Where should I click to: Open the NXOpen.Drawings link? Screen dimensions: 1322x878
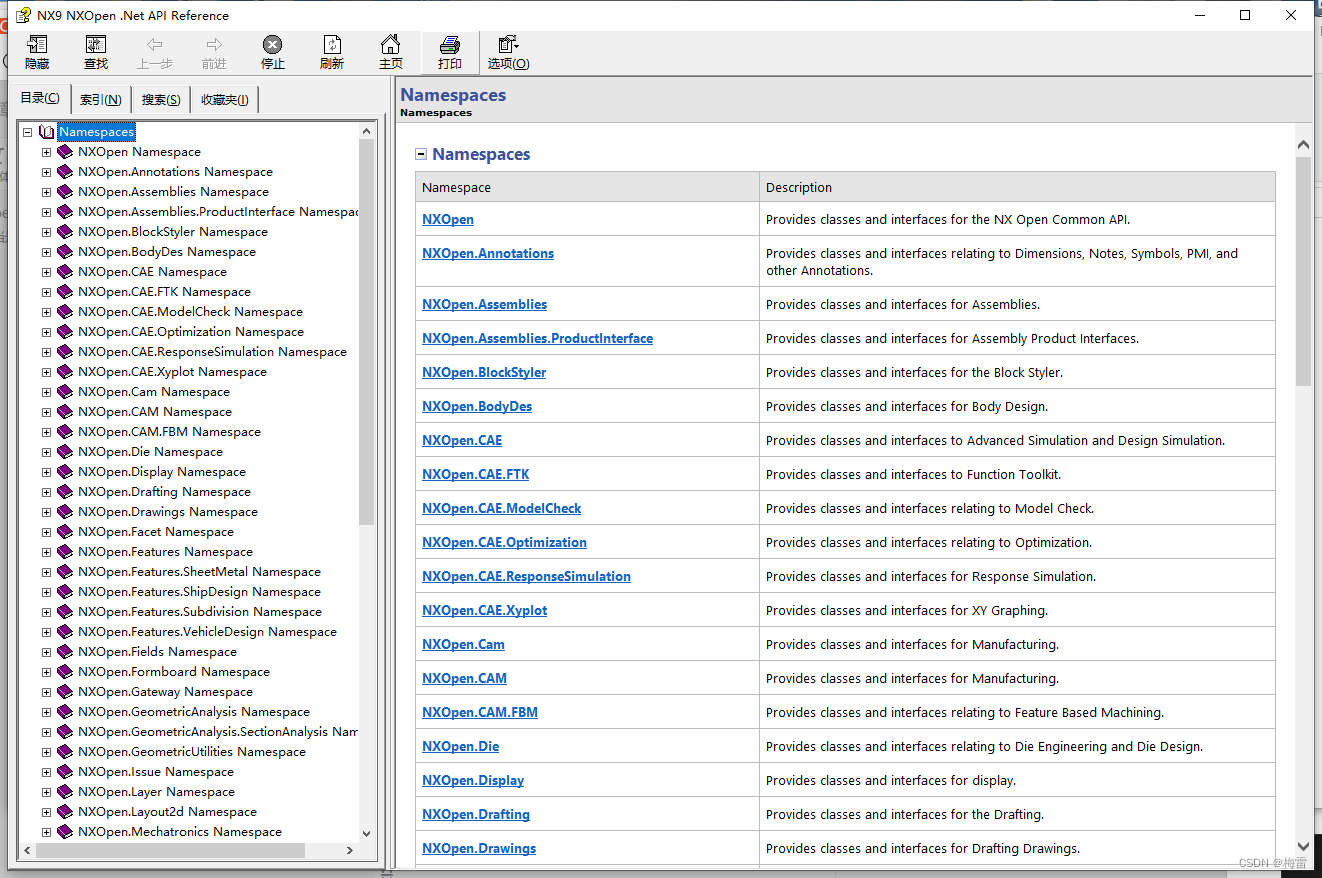tap(479, 848)
